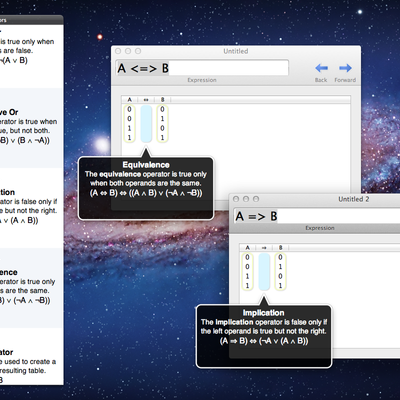Select the equivalence operator column header
400x400 pixels.
(x=146, y=99)
